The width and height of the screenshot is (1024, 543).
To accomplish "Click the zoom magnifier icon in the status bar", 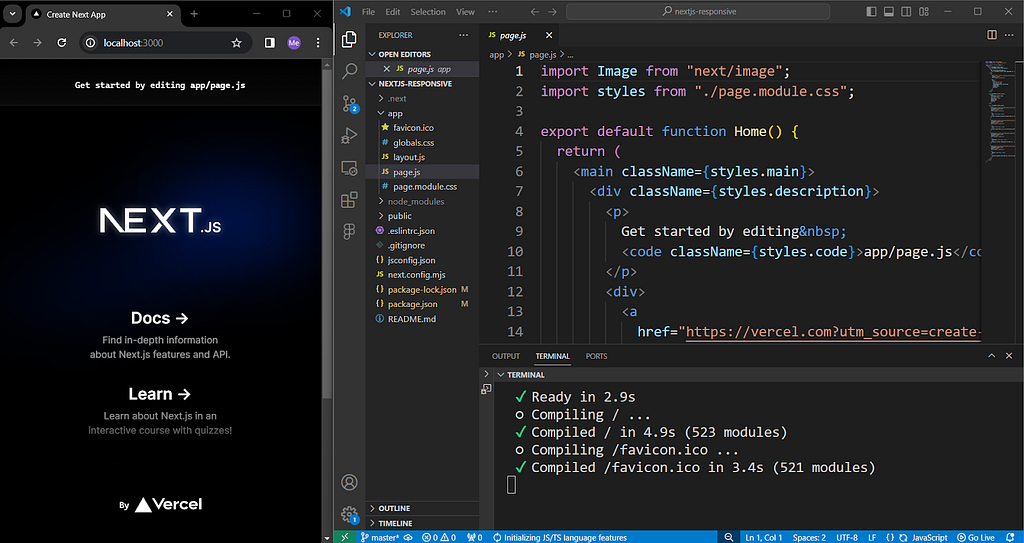I will [x=728, y=537].
